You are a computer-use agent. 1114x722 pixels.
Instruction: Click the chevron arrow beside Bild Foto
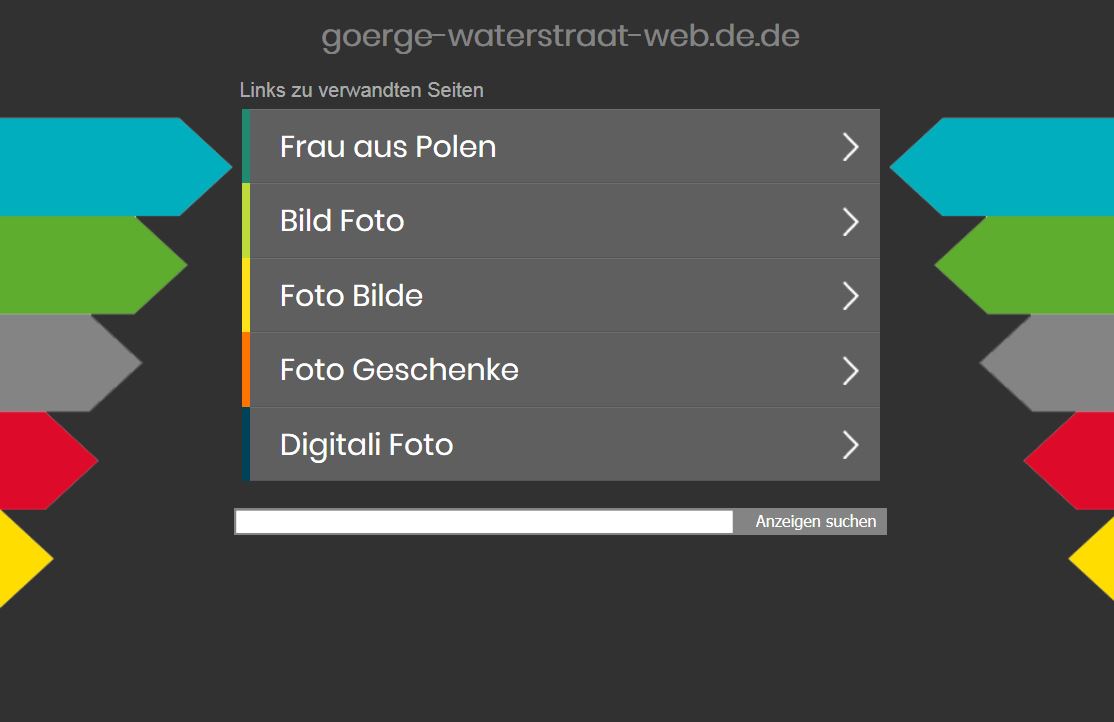[x=850, y=221]
